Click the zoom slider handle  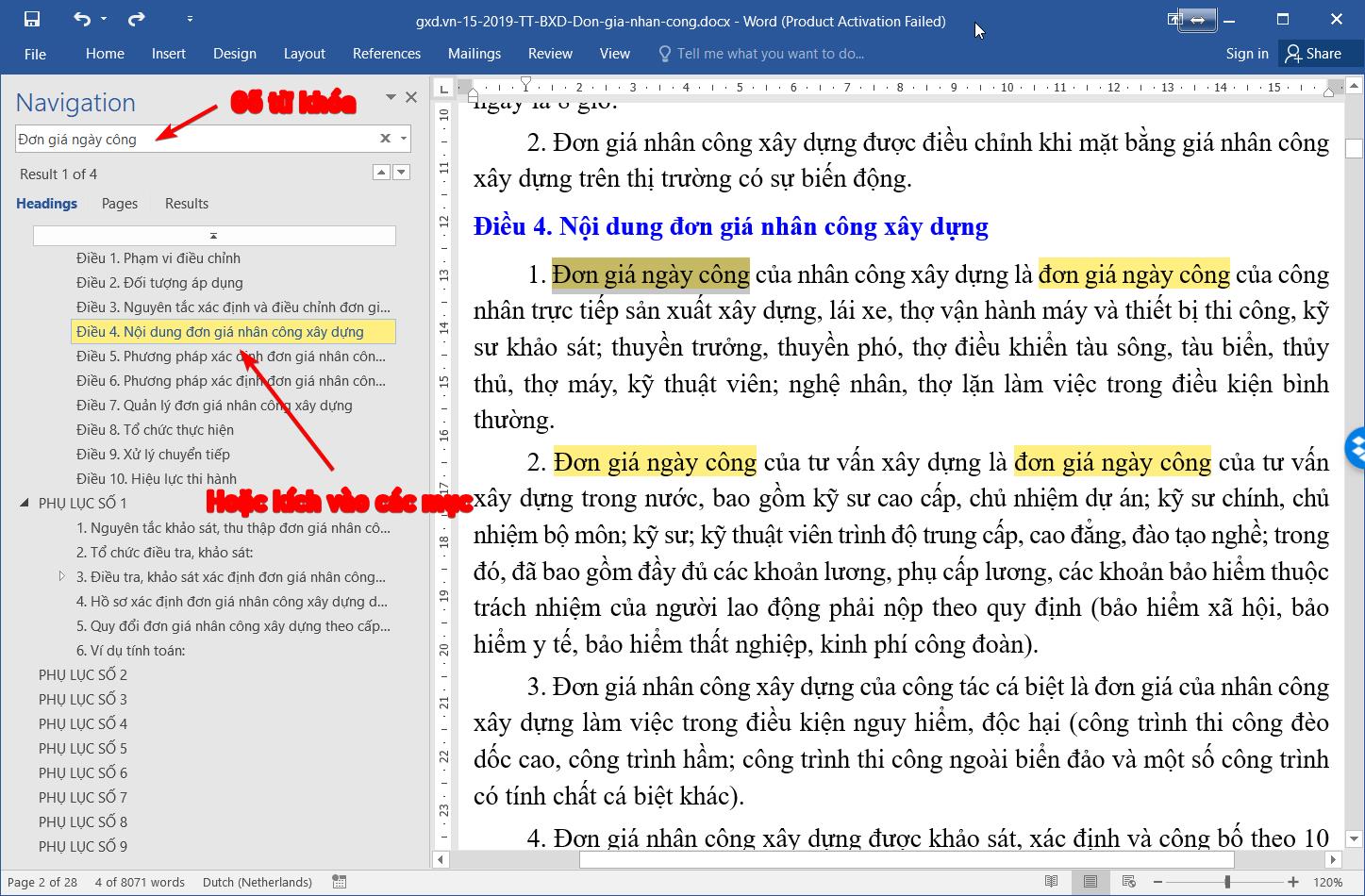pyautogui.click(x=1227, y=882)
